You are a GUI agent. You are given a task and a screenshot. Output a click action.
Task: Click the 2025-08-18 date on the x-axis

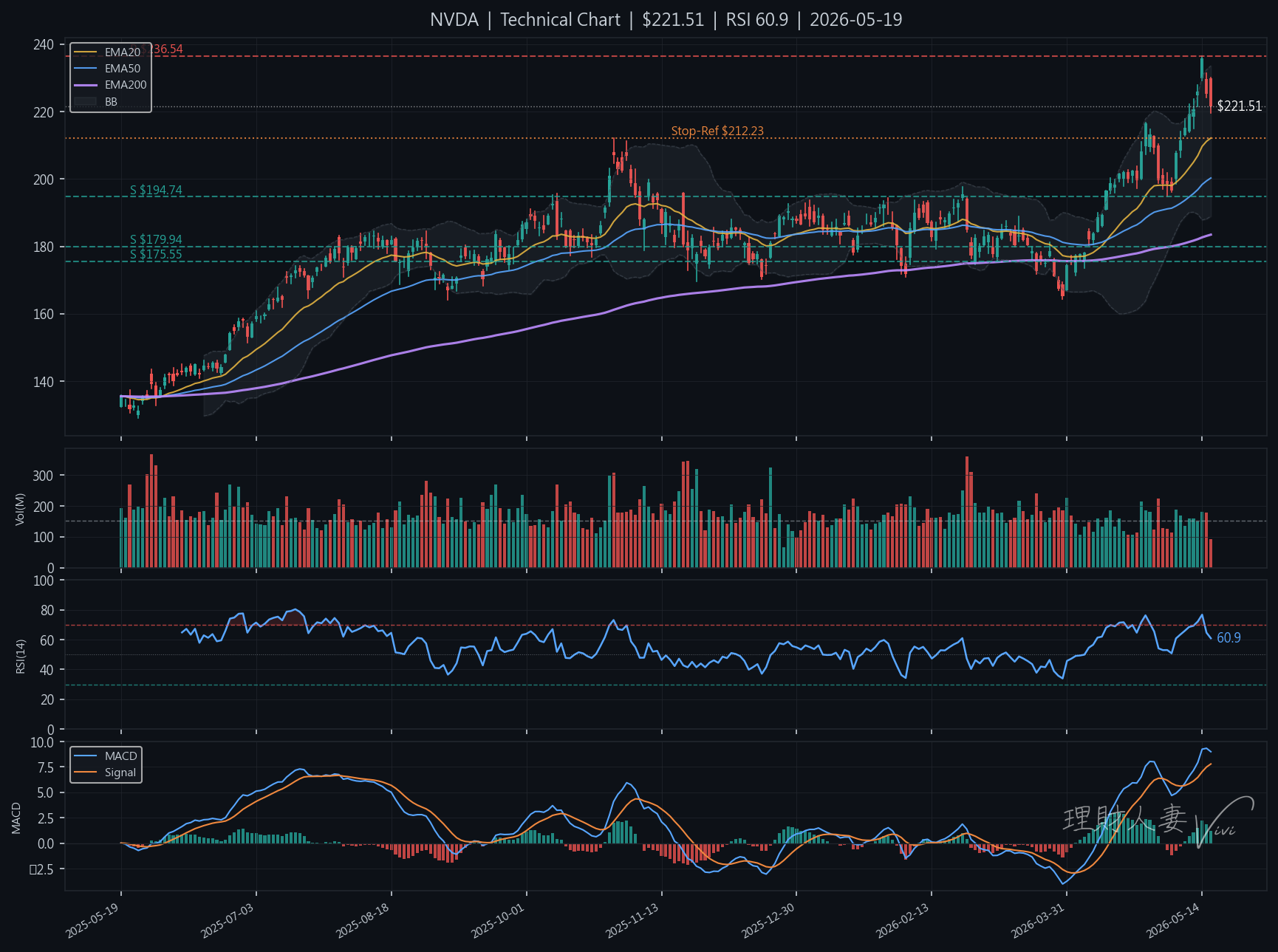coord(363,920)
